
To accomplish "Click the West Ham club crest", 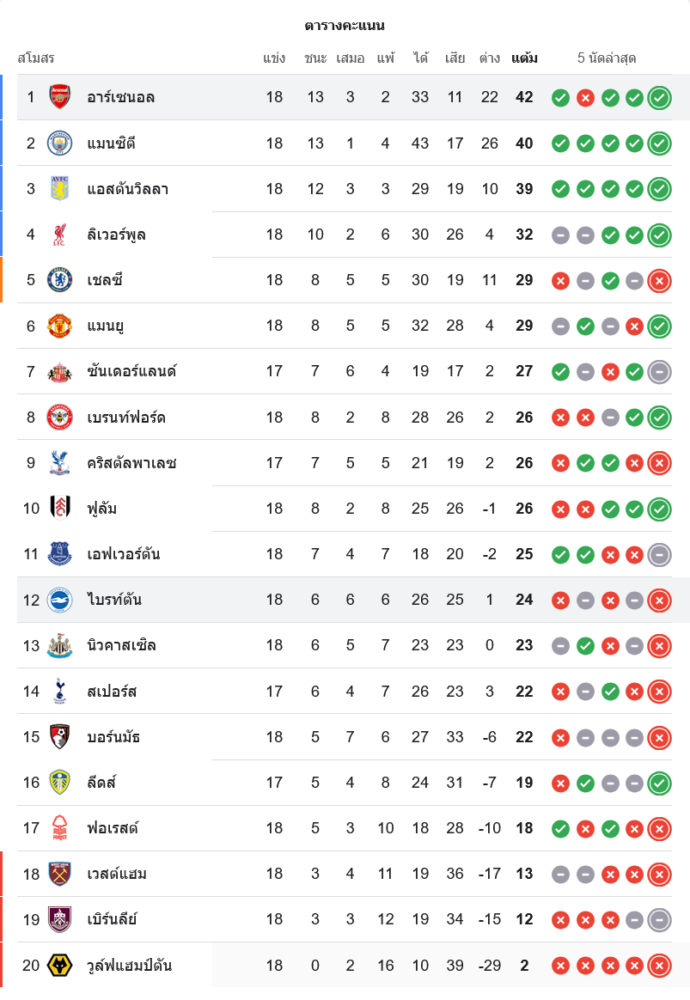I will coord(60,874).
